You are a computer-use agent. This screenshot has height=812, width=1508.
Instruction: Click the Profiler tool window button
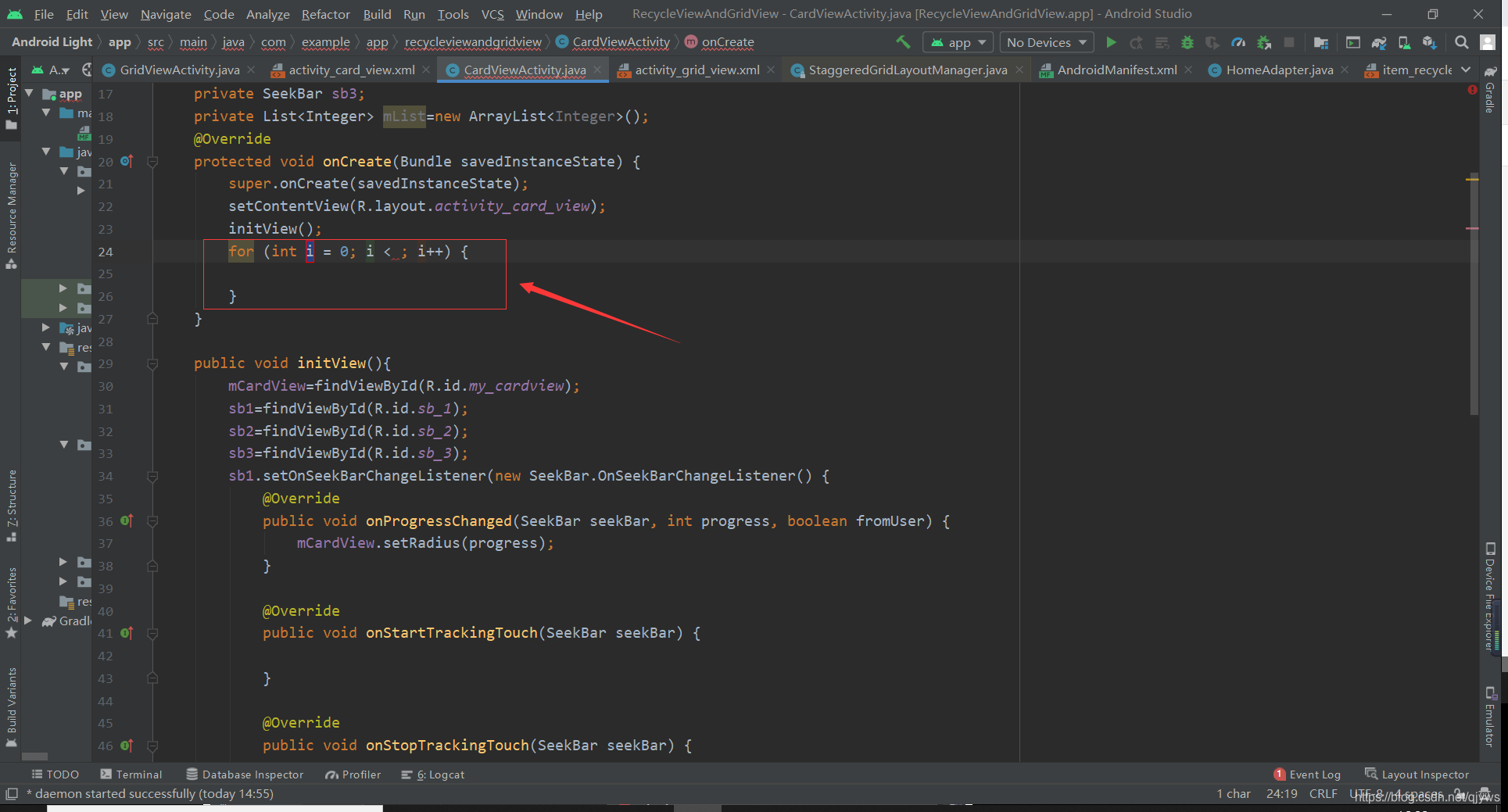coord(353,774)
